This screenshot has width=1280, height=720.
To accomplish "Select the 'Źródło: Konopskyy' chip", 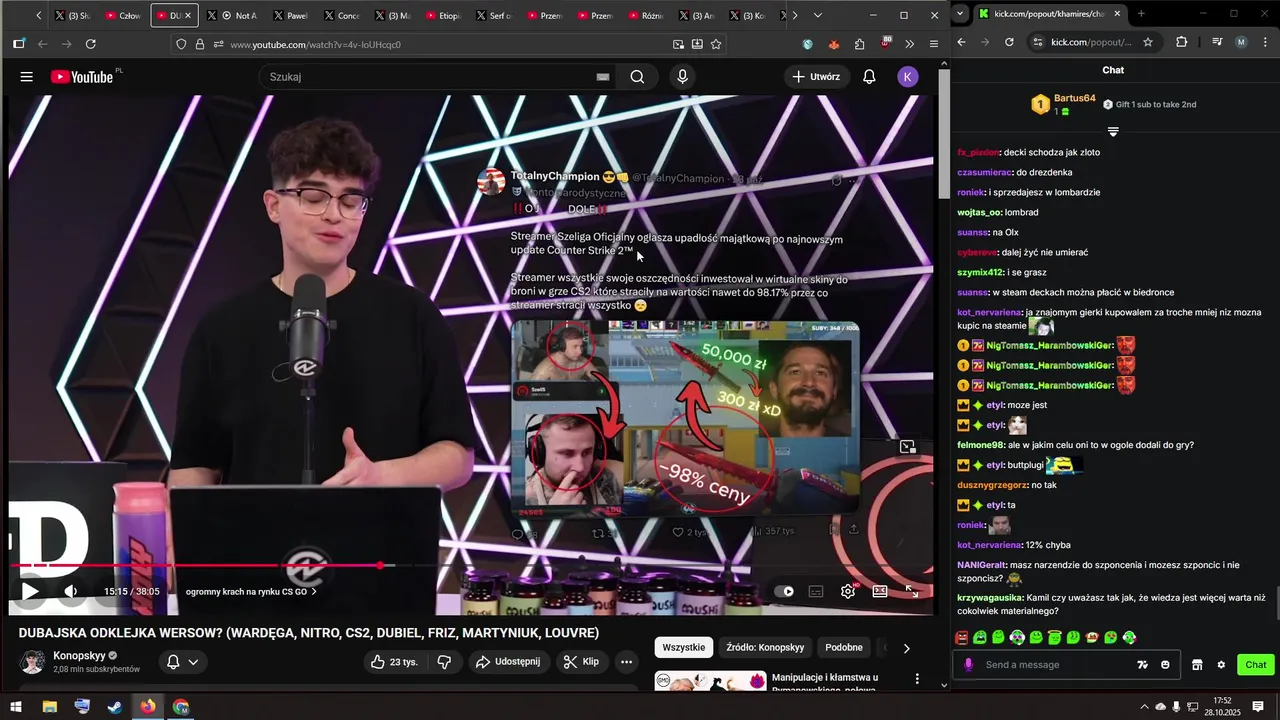I will [765, 648].
